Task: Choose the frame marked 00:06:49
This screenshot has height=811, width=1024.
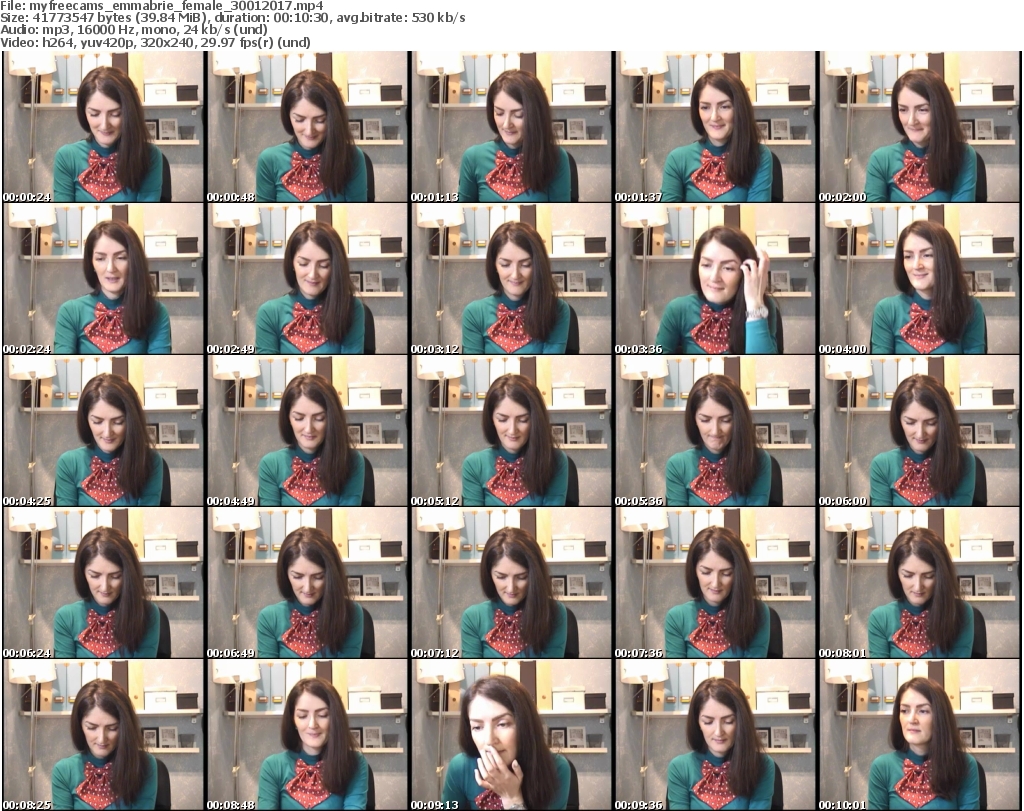Action: [307, 583]
